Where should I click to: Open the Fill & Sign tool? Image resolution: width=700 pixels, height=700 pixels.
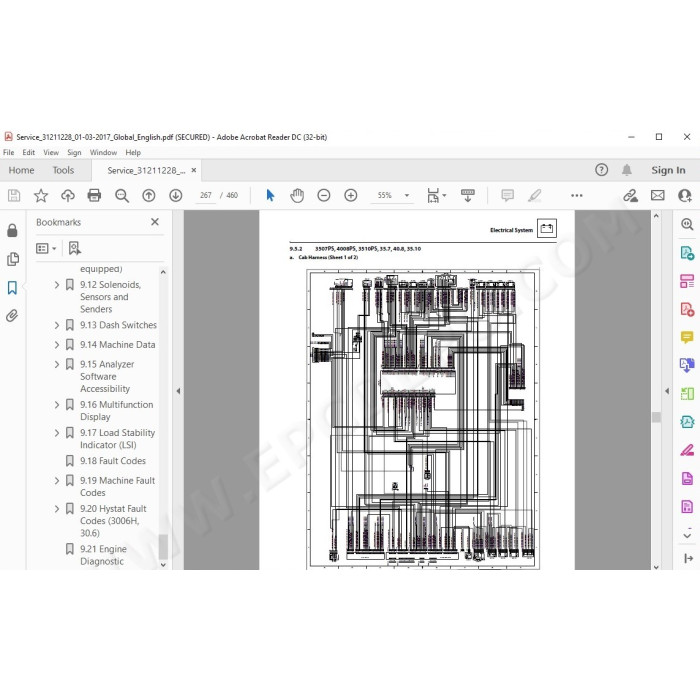[x=687, y=450]
